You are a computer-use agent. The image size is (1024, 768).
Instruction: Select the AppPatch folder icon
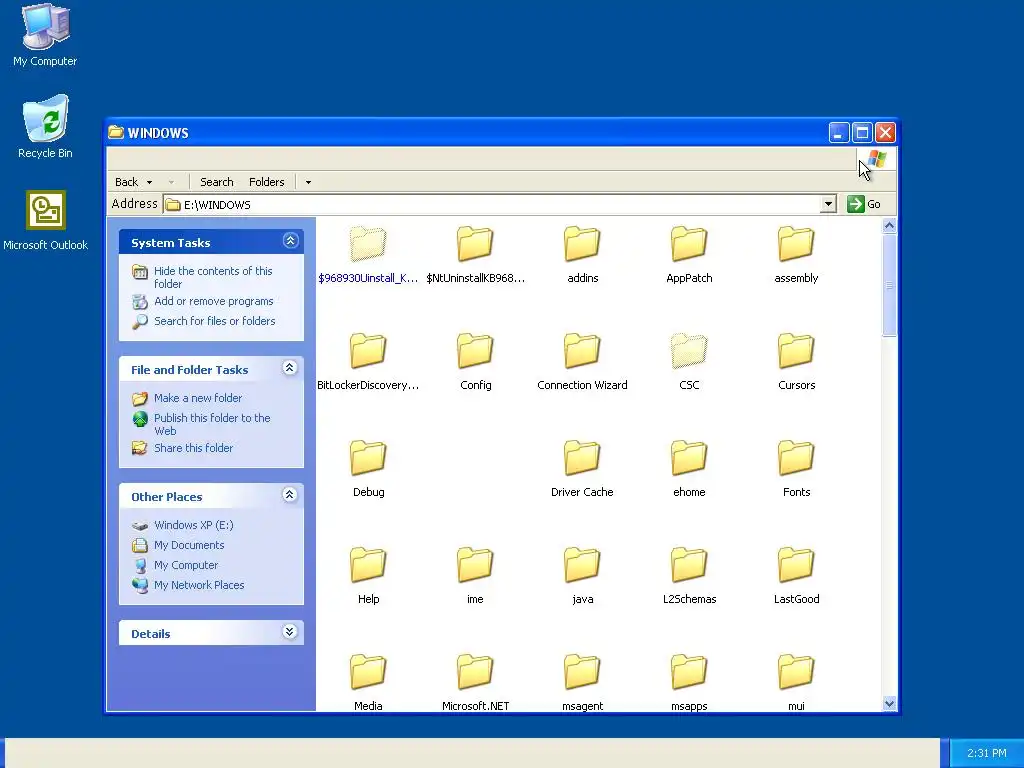click(689, 244)
